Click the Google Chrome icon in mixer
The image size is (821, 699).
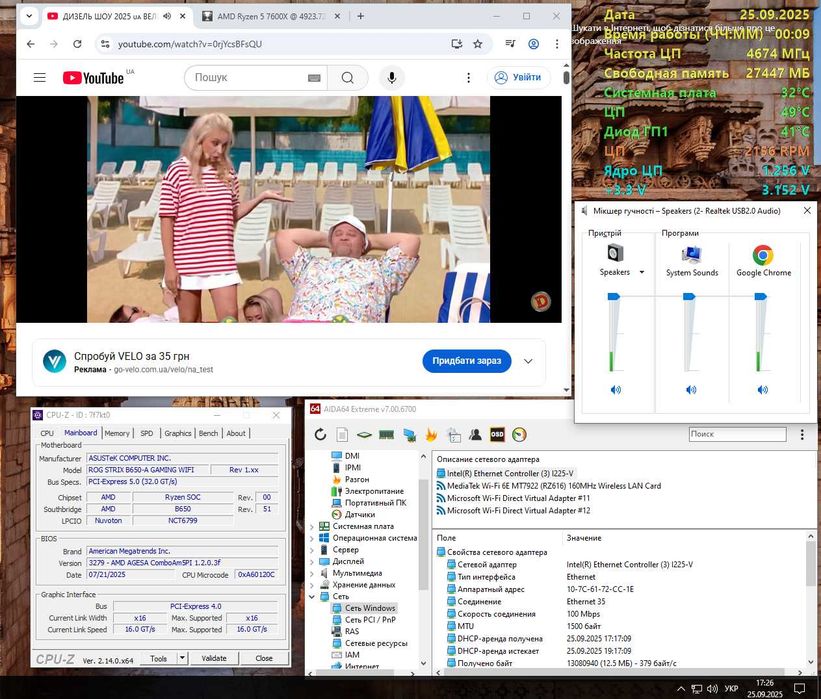(x=763, y=255)
